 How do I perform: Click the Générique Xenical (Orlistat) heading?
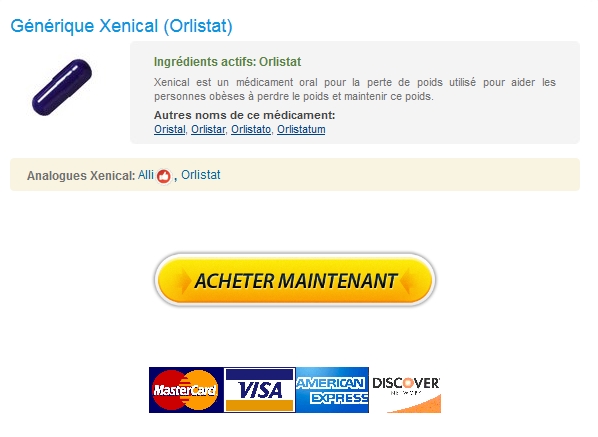pos(121,26)
